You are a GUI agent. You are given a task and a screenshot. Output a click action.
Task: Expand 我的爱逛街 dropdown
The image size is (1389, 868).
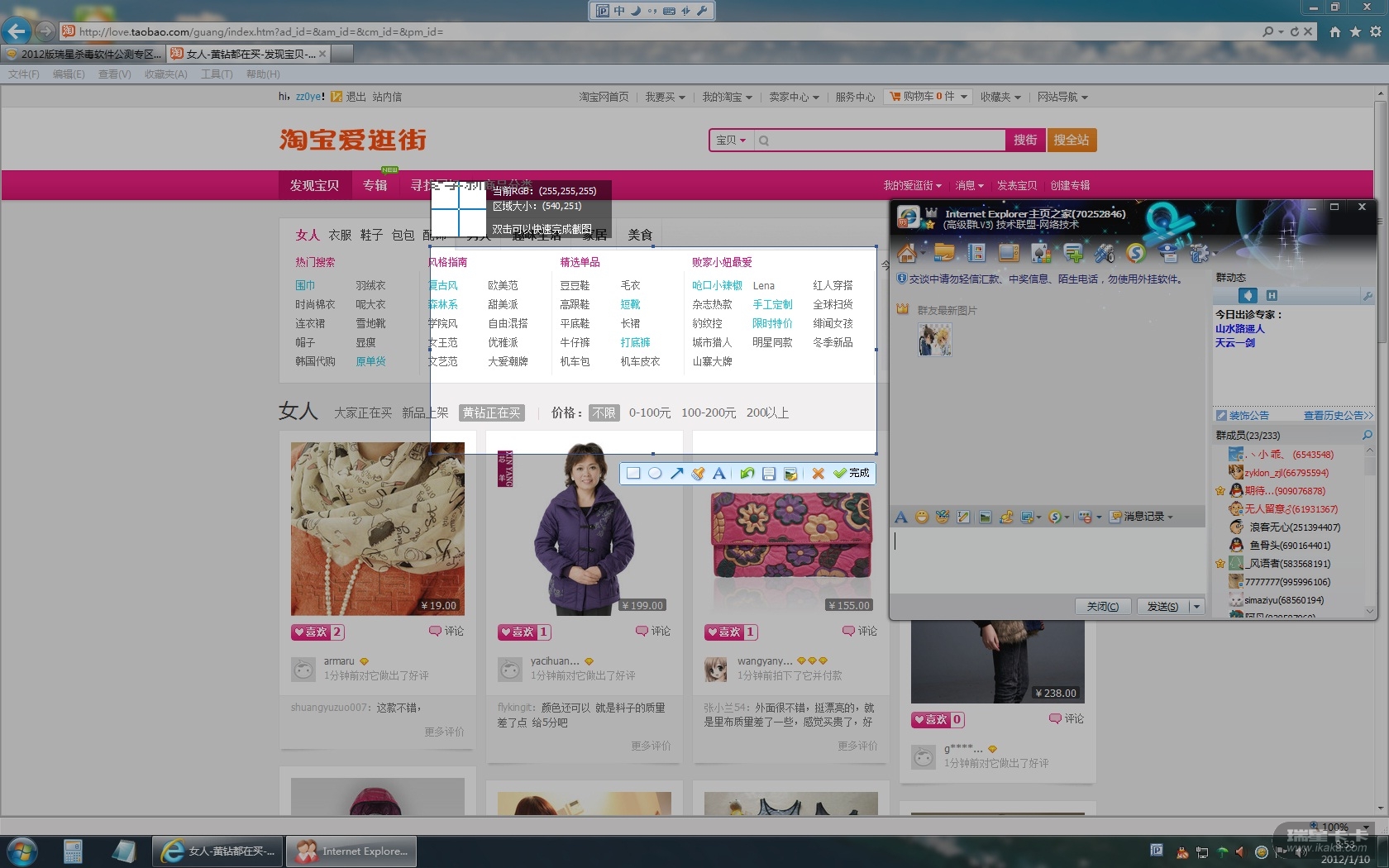(912, 185)
